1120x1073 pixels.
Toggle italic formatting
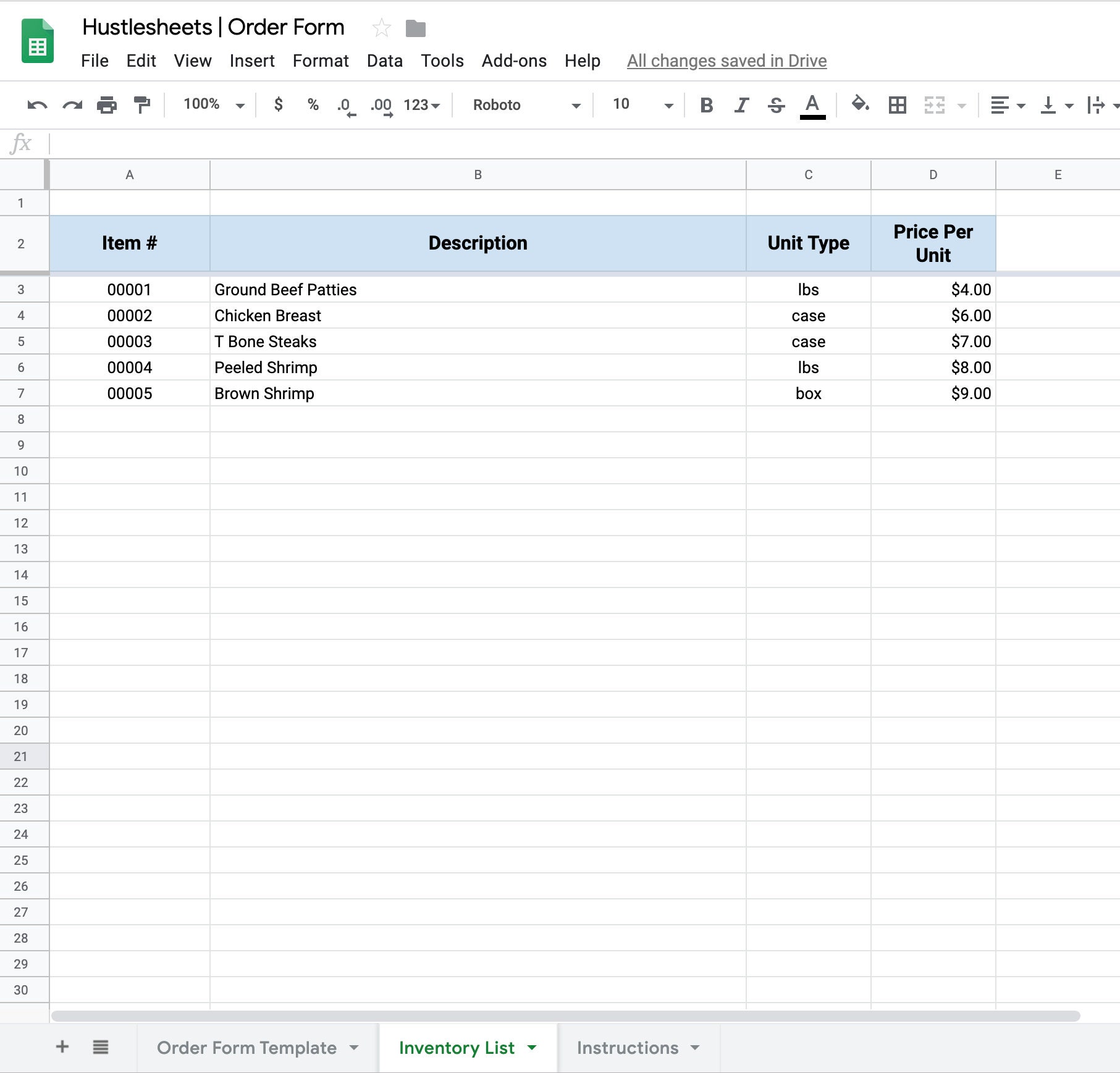tap(741, 105)
